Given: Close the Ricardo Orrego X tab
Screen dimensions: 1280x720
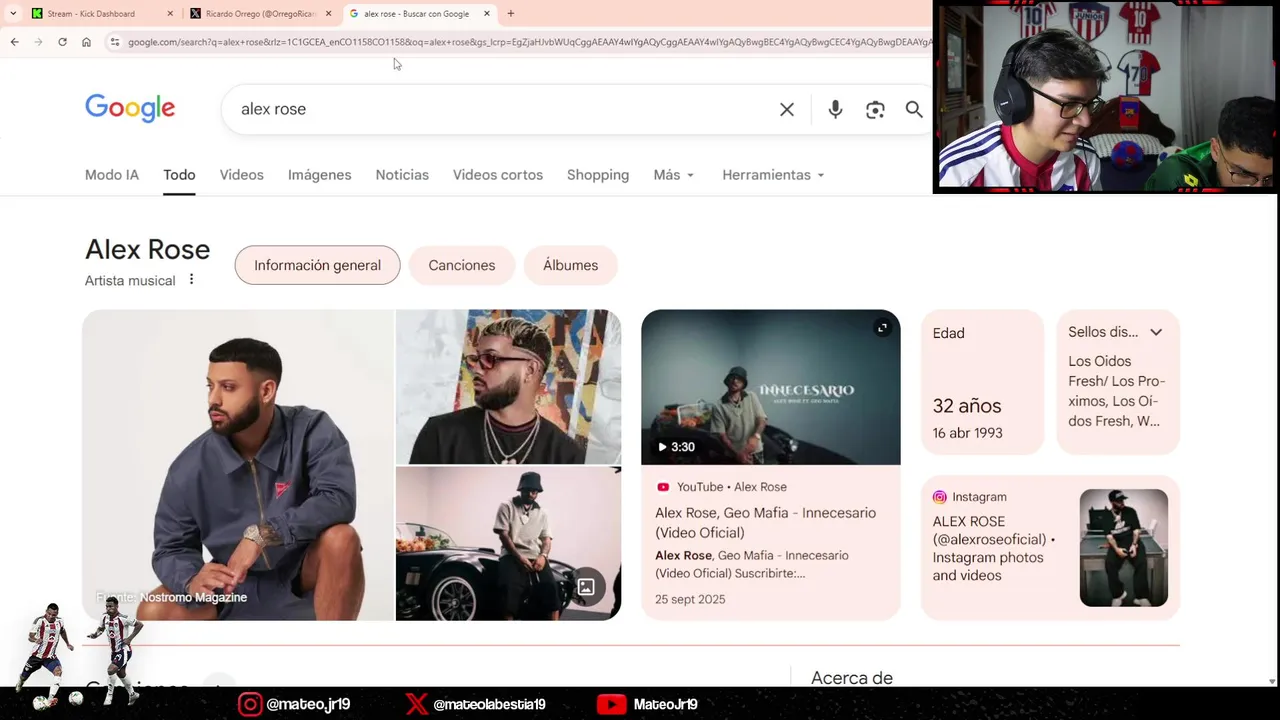Looking at the screenshot, I should 328,14.
